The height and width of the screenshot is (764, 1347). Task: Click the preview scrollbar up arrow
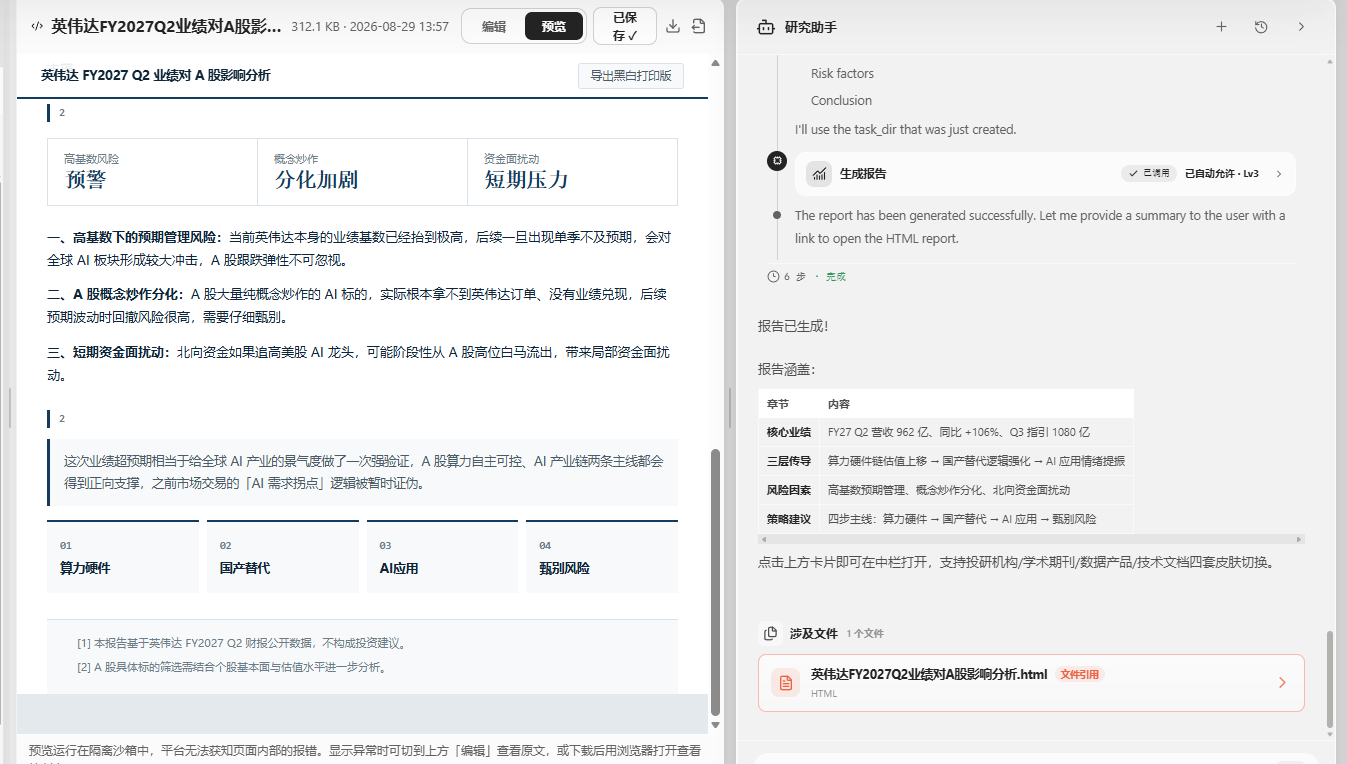pyautogui.click(x=715, y=63)
